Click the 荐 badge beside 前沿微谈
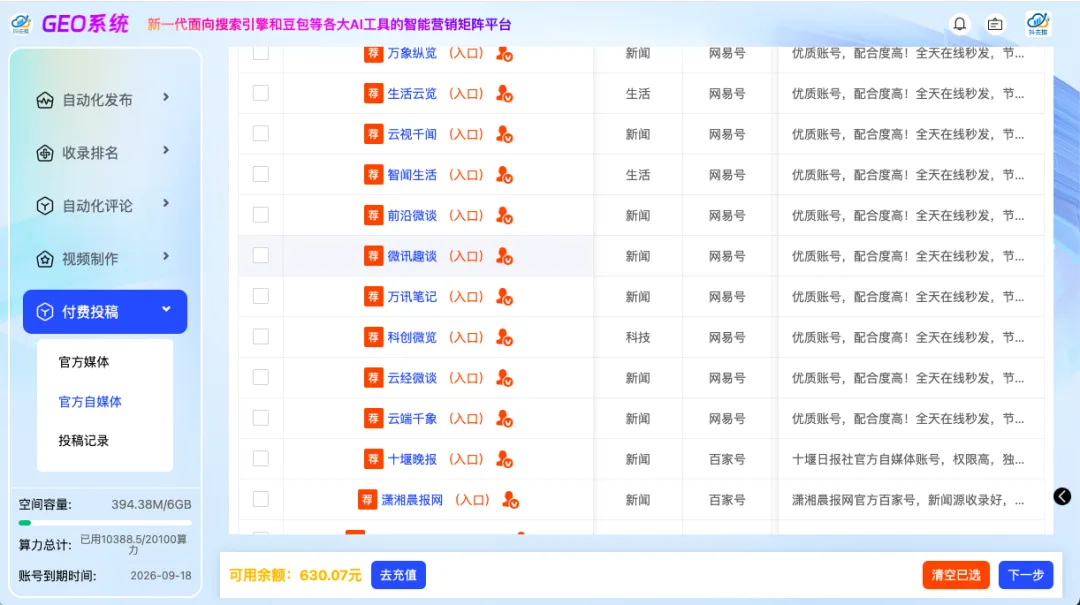The image size is (1080, 605). point(373,216)
